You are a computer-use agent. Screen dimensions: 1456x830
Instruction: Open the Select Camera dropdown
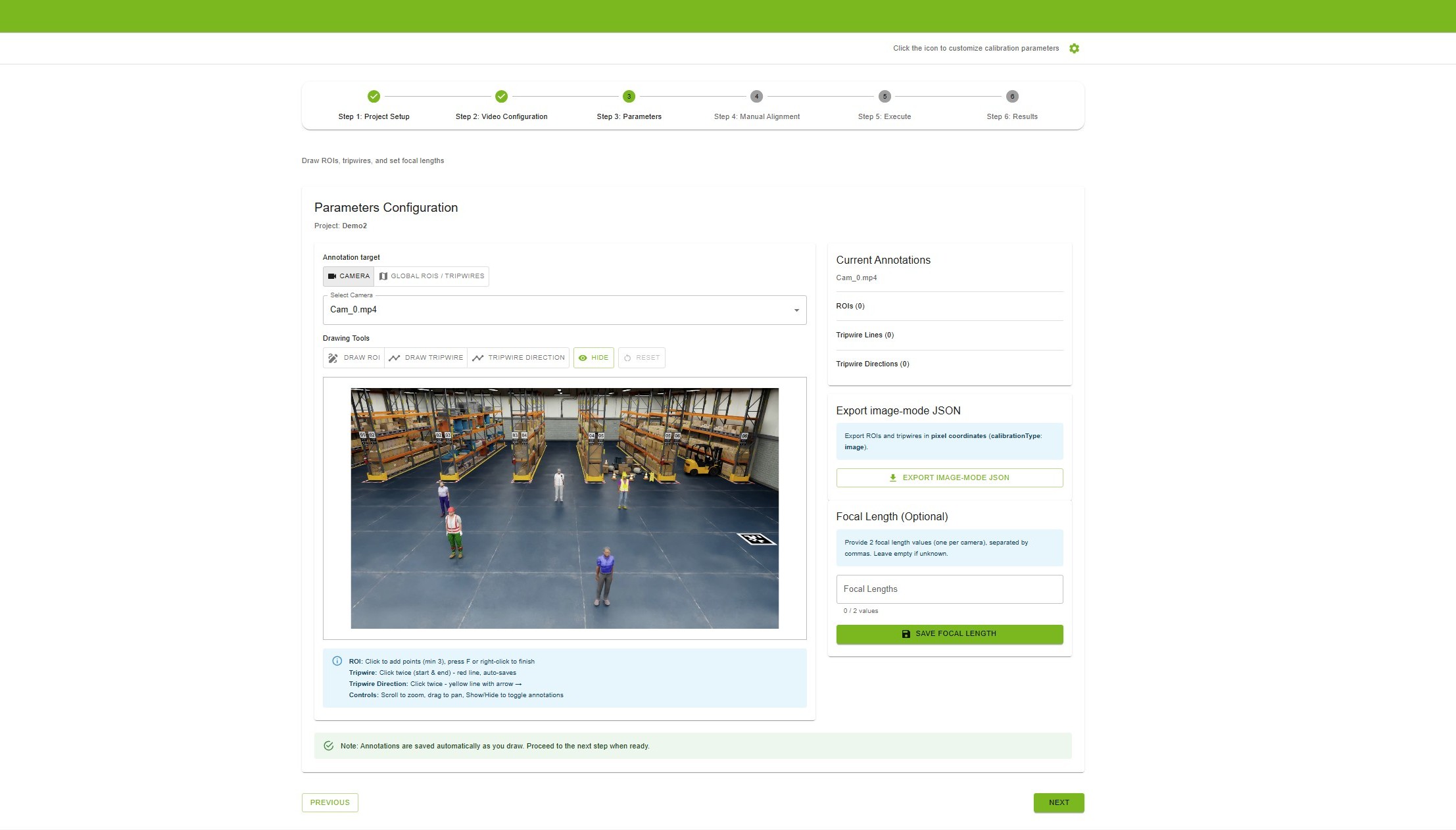pyautogui.click(x=564, y=310)
